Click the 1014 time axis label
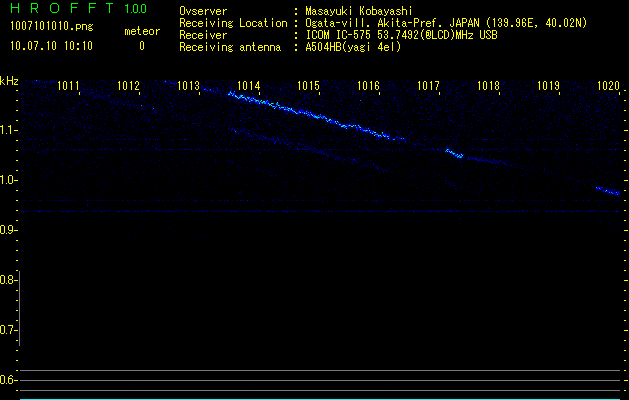 249,86
